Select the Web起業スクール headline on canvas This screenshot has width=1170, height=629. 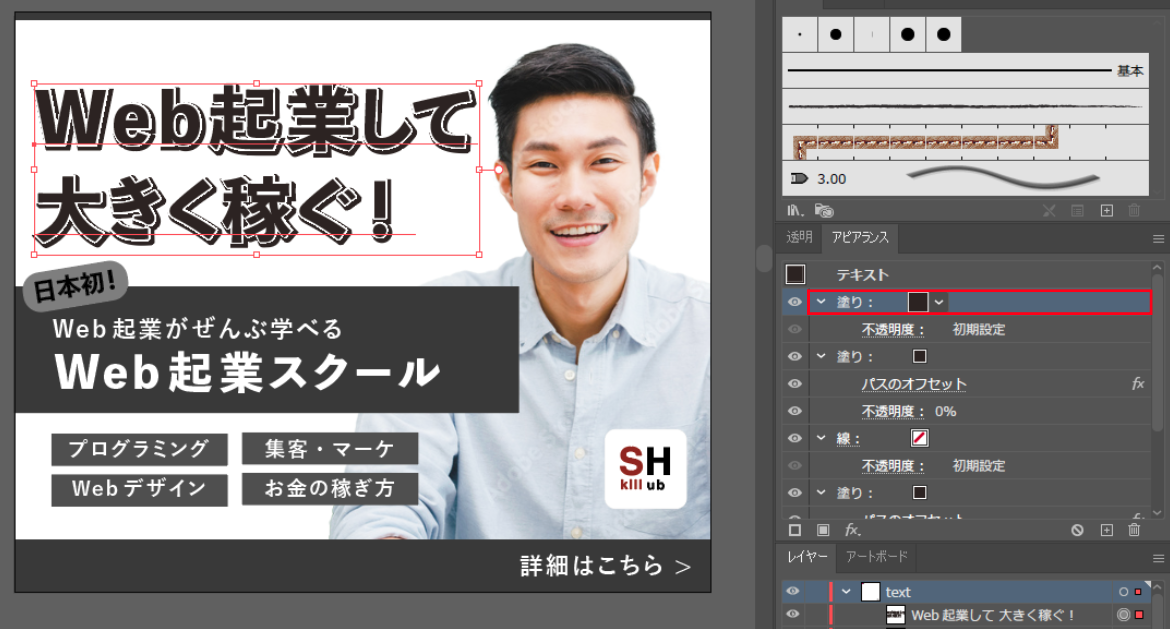[248, 372]
